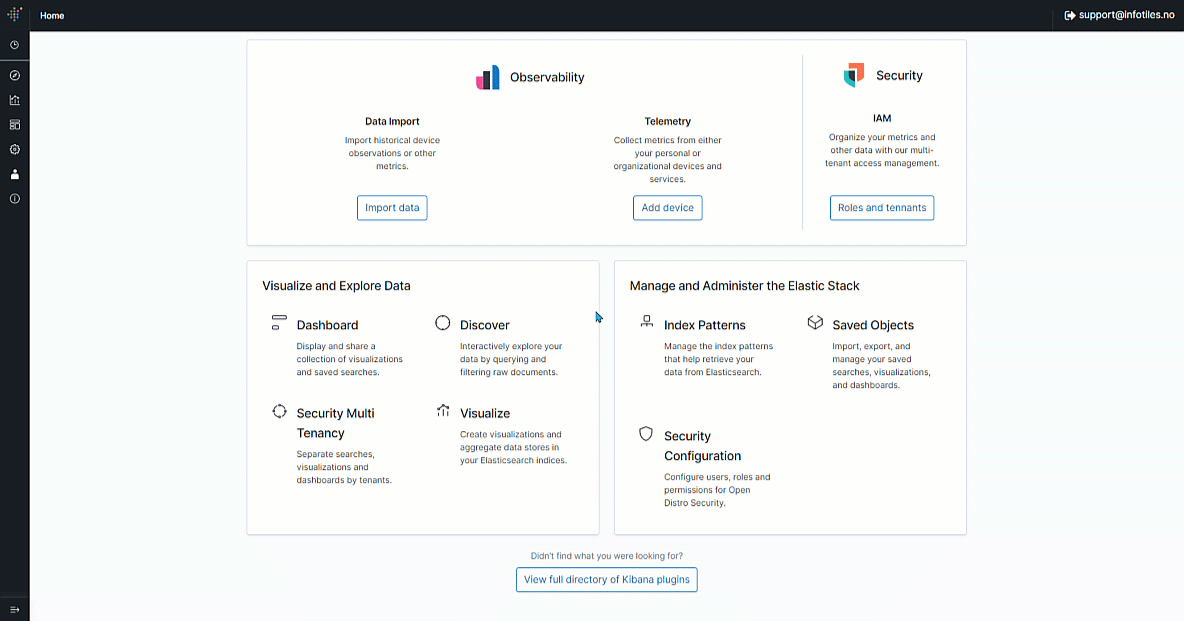Open sidebar user account icon
The width and height of the screenshot is (1184, 621).
(x=14, y=174)
